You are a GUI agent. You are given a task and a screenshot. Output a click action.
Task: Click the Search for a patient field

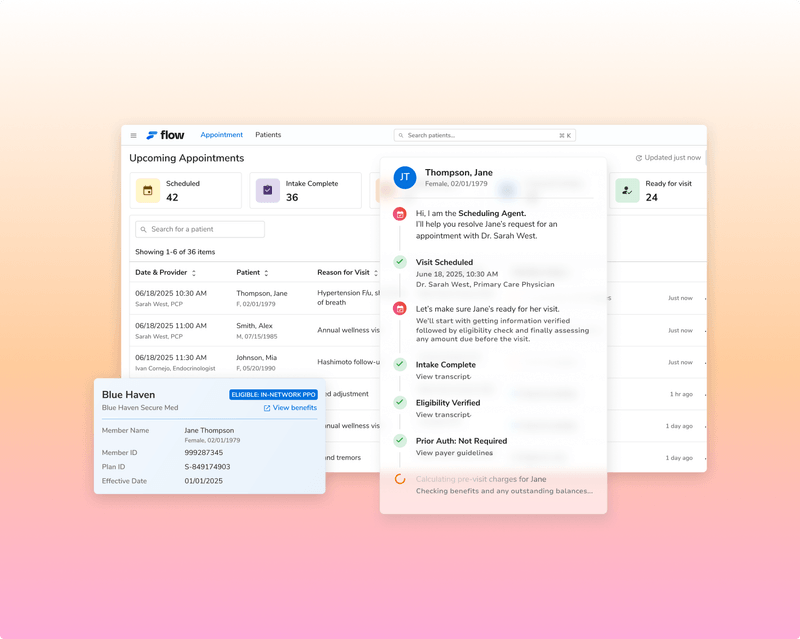(x=200, y=229)
